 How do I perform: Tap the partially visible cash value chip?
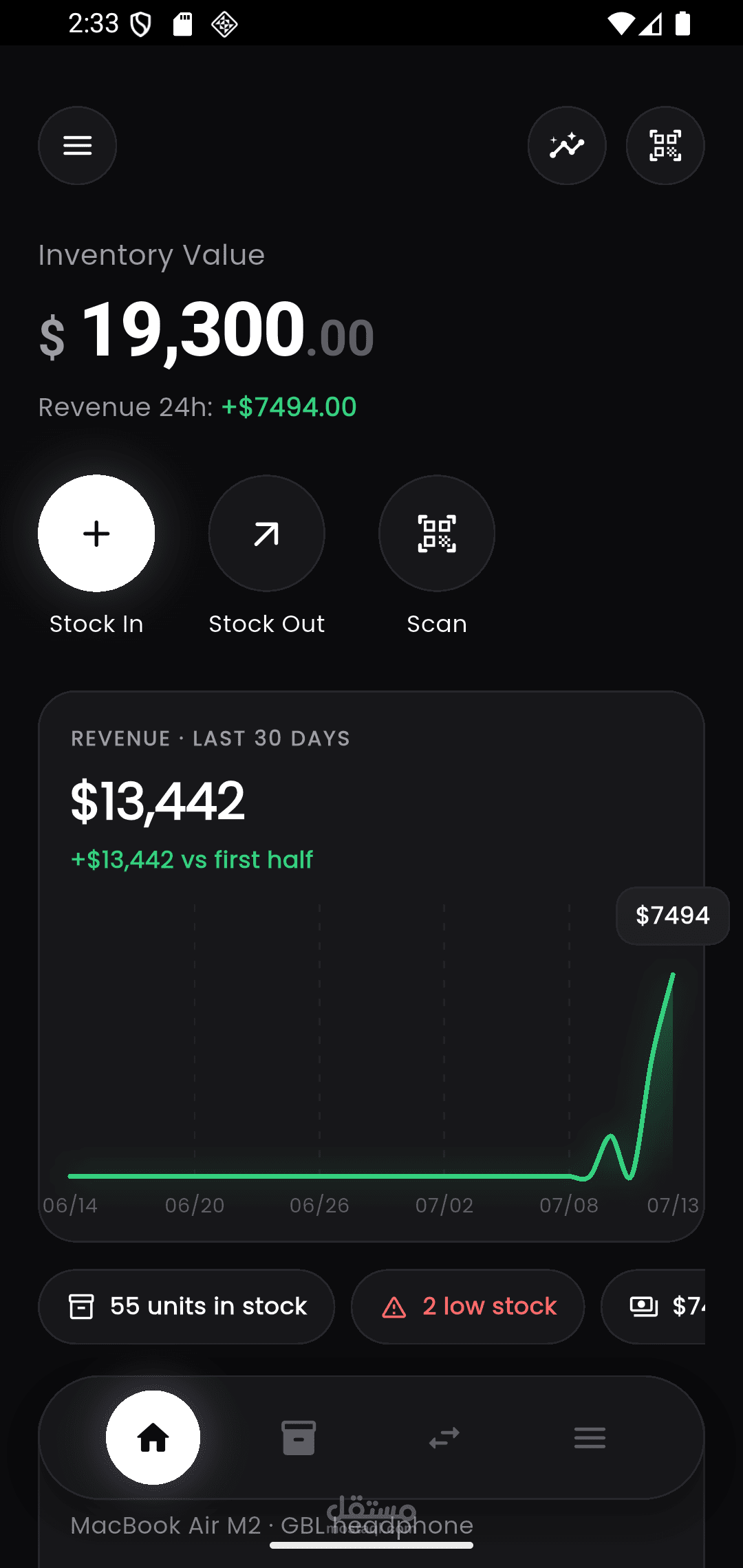654,1306
